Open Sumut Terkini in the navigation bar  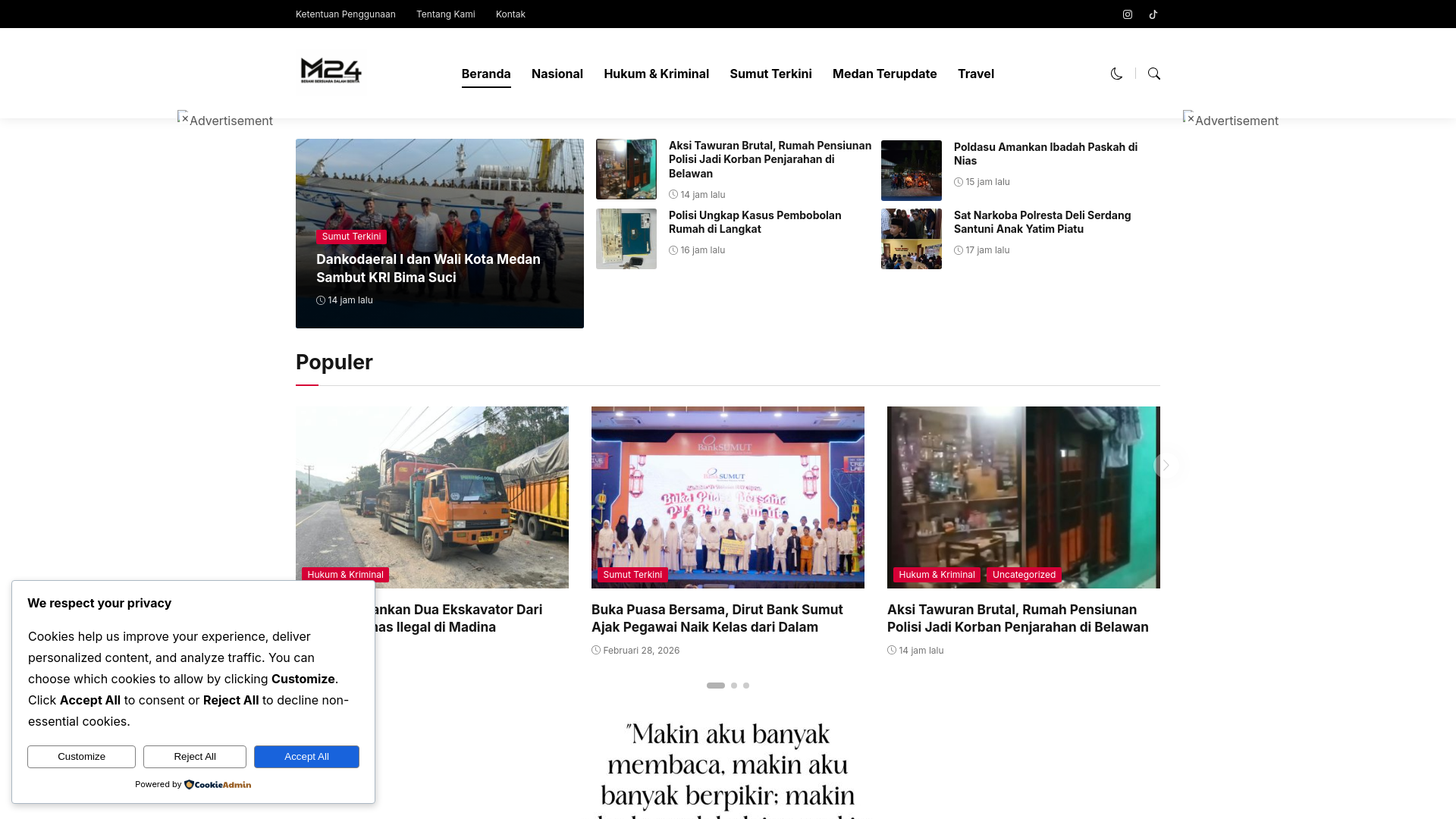[770, 74]
